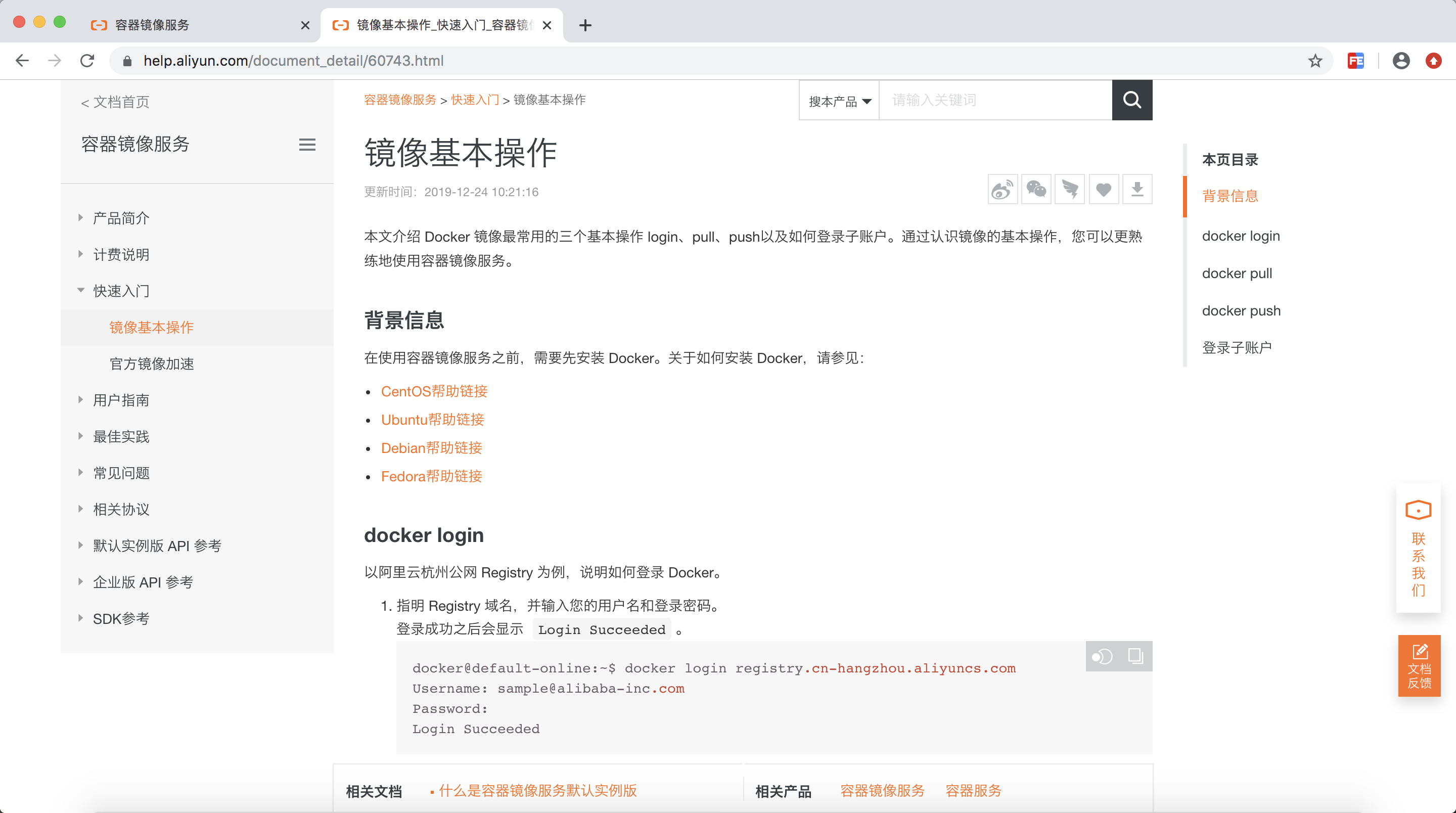Expand the 产品简介 tree section

point(80,218)
